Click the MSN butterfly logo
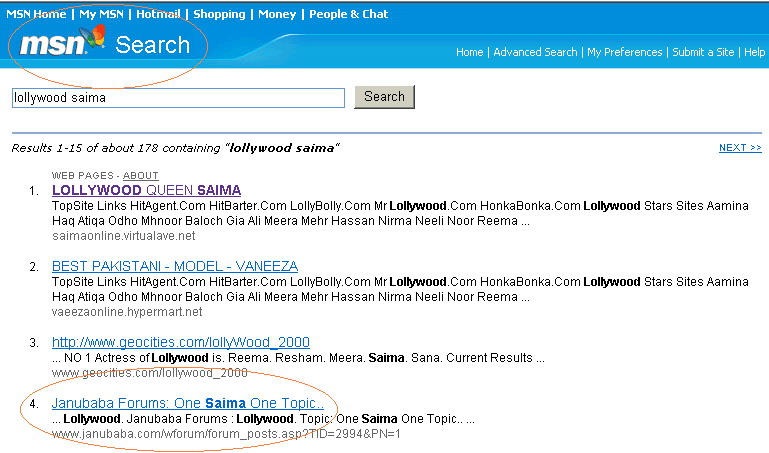This screenshot has width=769, height=453. pyautogui.click(x=93, y=36)
